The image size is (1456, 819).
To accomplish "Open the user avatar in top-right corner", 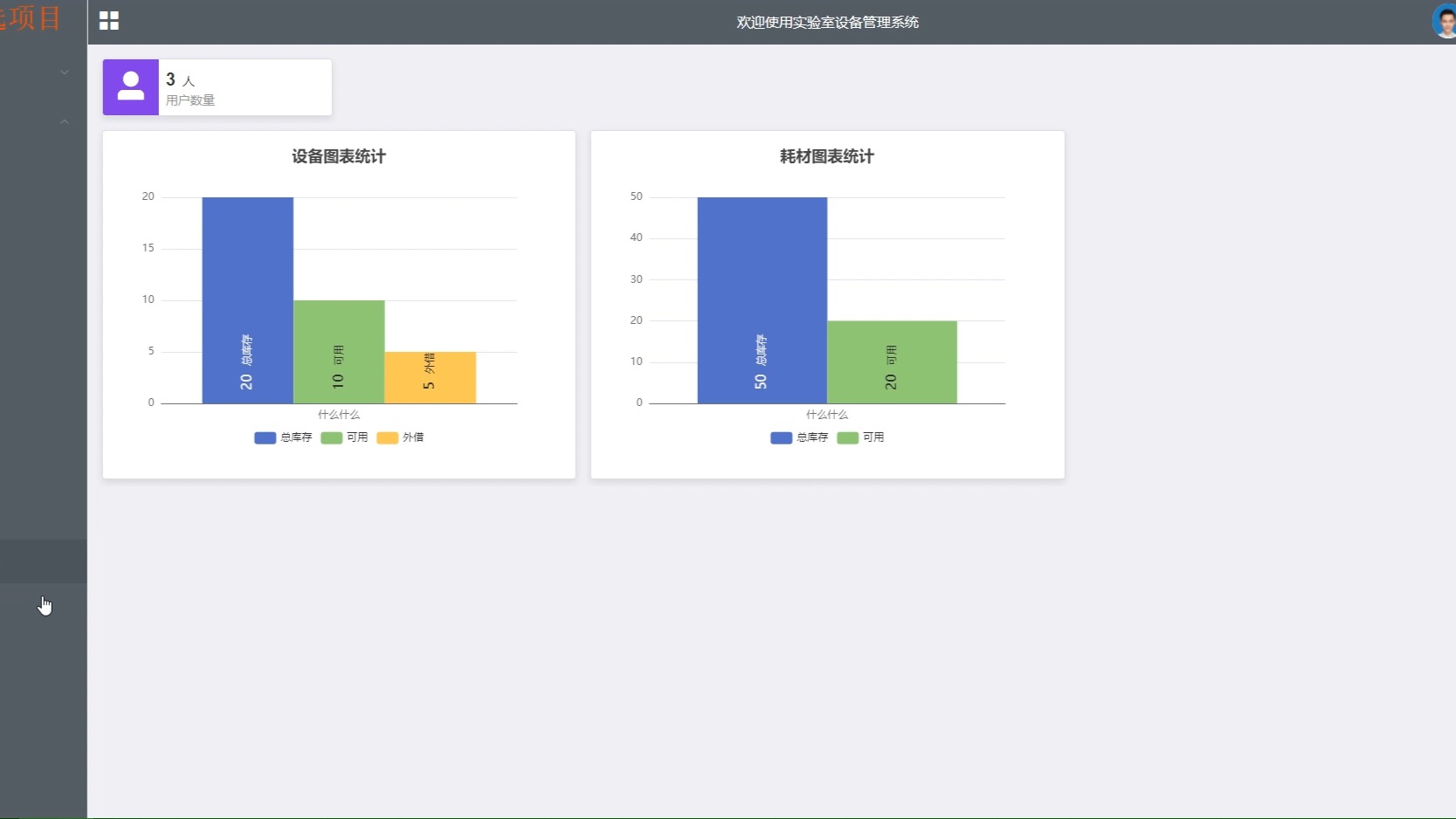I will (x=1445, y=21).
